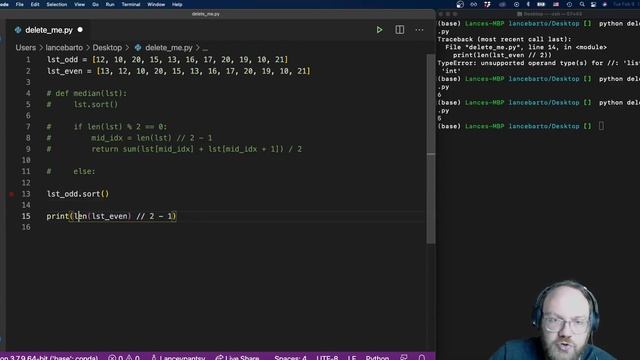
Task: Click the Users breadcrumb segment
Action: point(26,48)
